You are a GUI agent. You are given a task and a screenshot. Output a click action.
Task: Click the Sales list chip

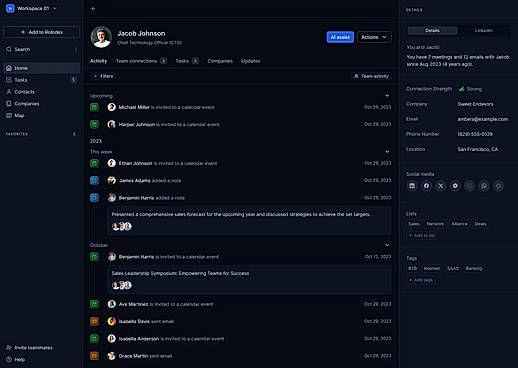[414, 224]
